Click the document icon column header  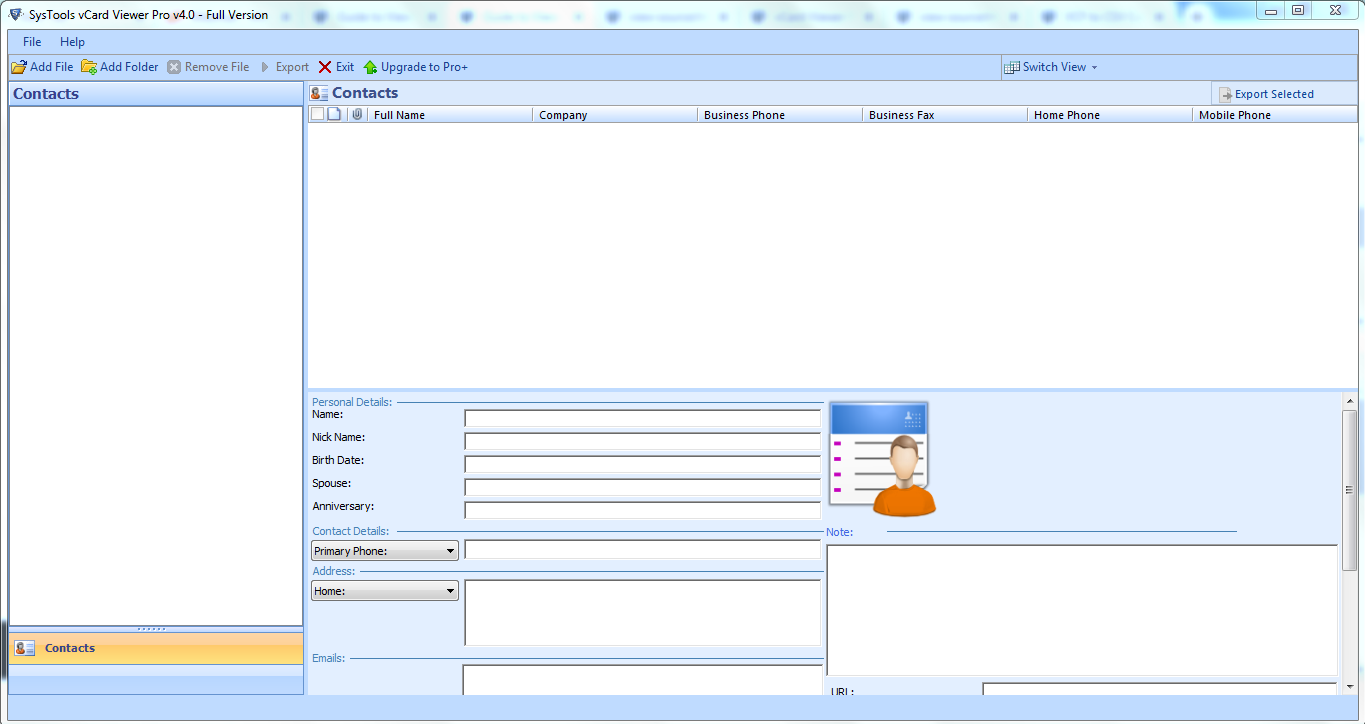click(x=334, y=115)
